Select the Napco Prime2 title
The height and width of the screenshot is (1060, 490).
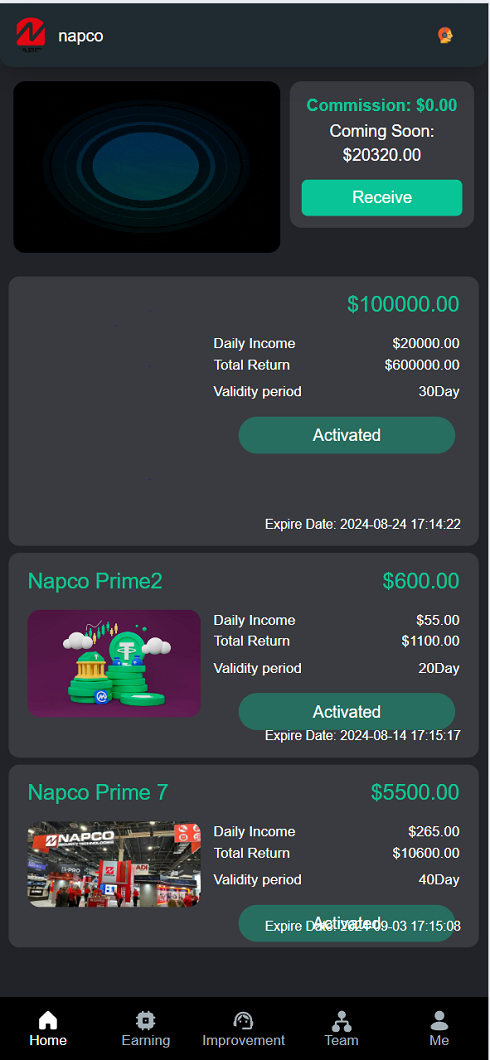(x=95, y=581)
